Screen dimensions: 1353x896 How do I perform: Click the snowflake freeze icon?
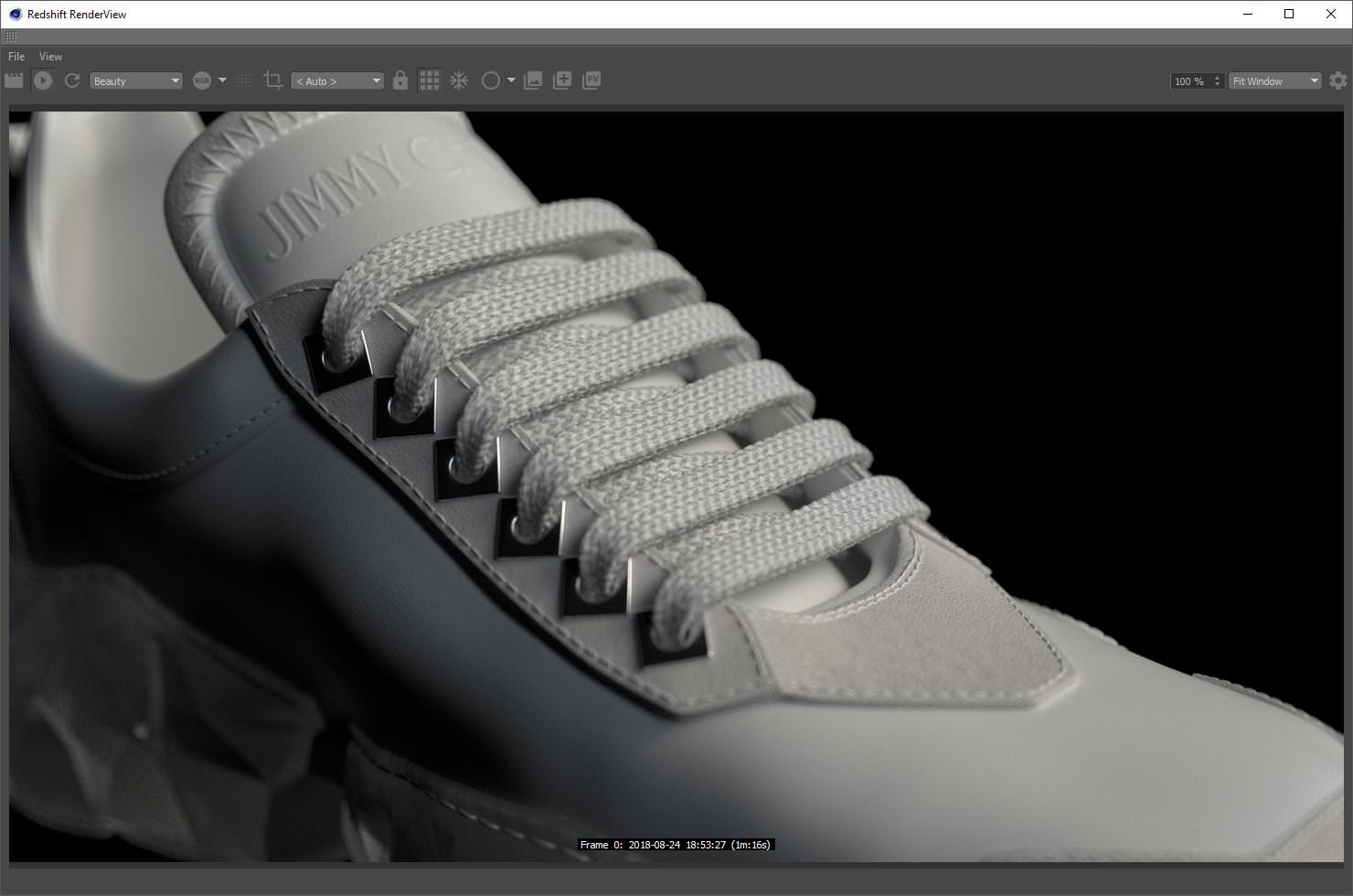(459, 80)
